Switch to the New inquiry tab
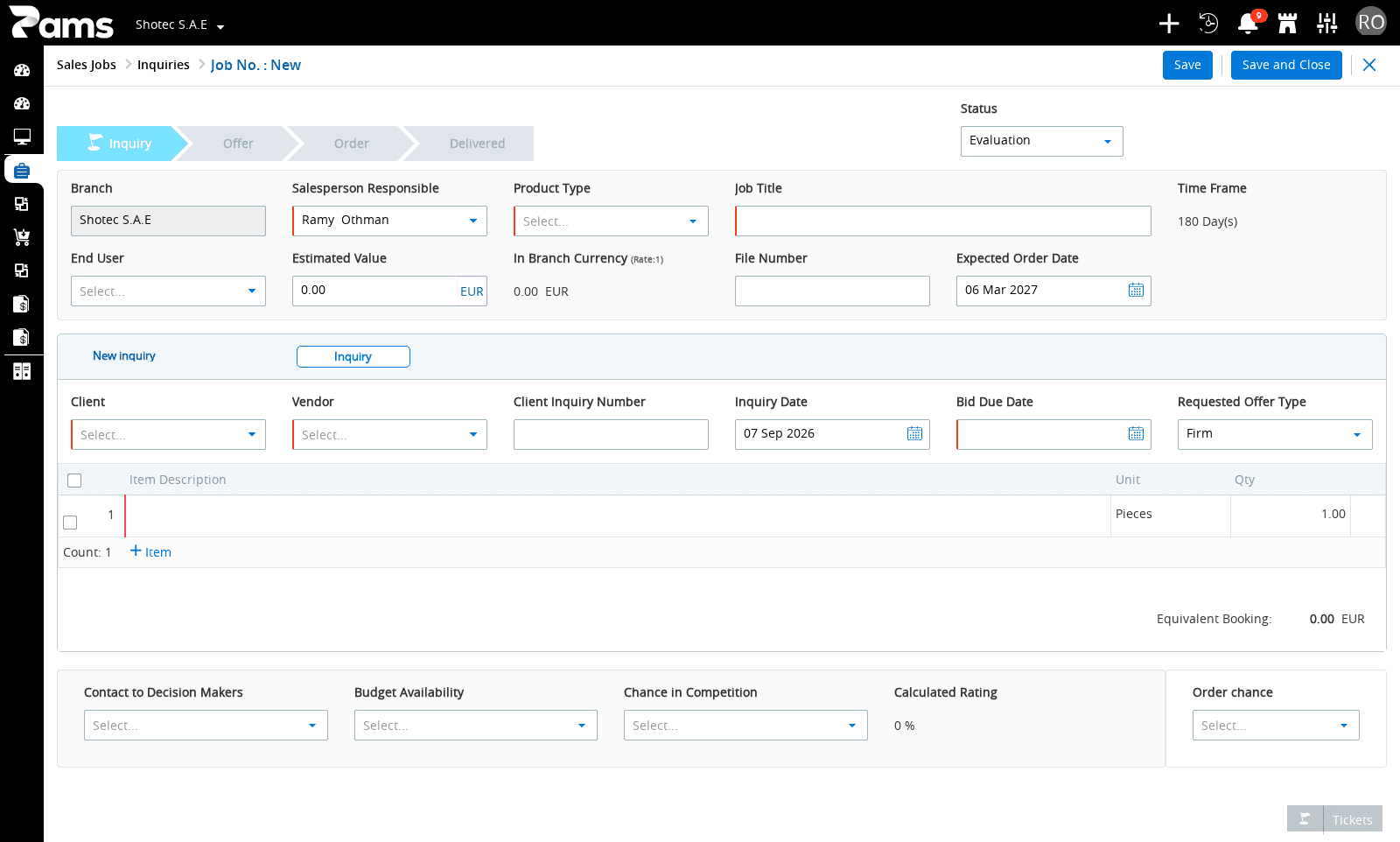 point(124,355)
